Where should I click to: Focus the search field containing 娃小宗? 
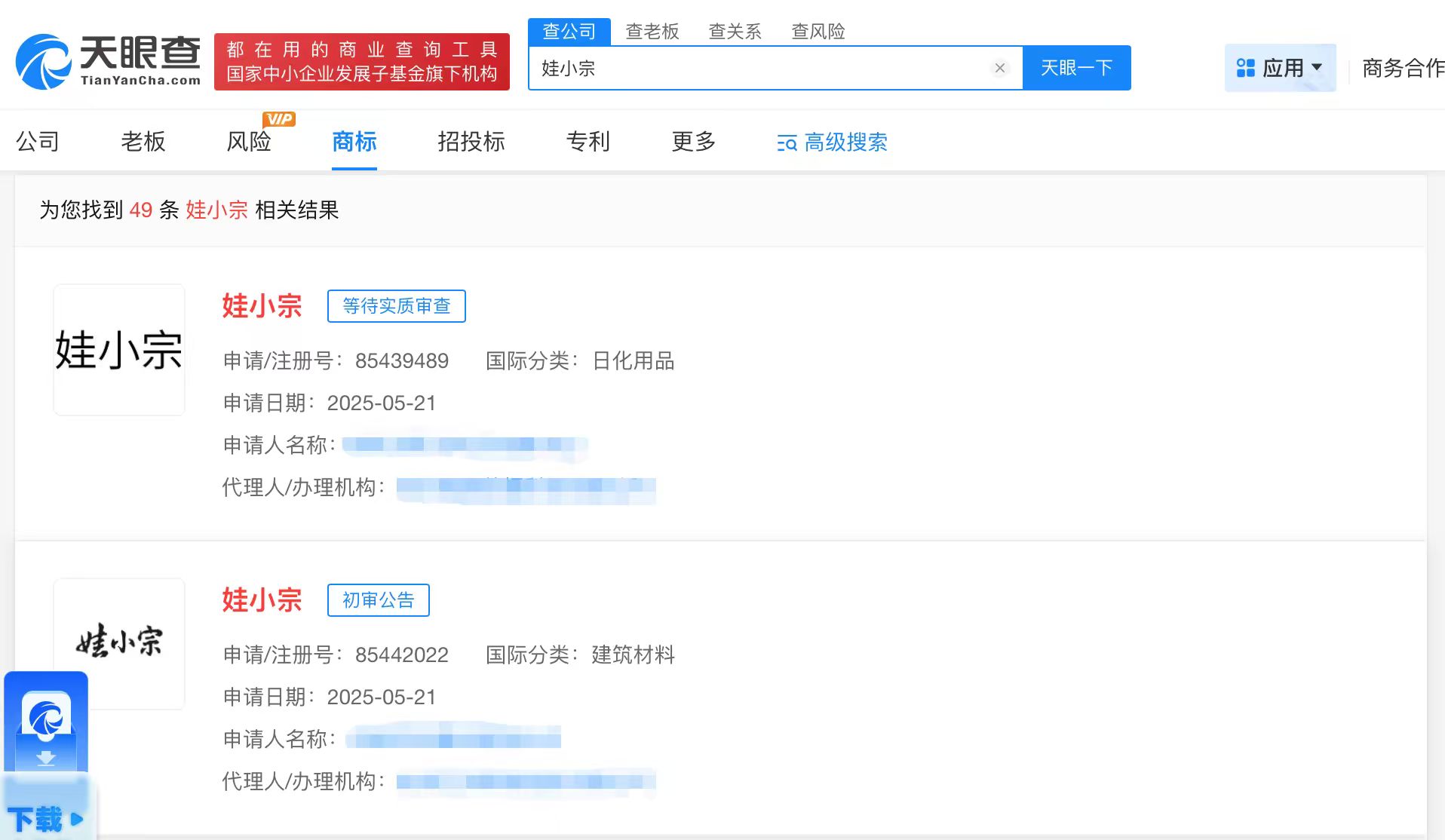point(754,68)
